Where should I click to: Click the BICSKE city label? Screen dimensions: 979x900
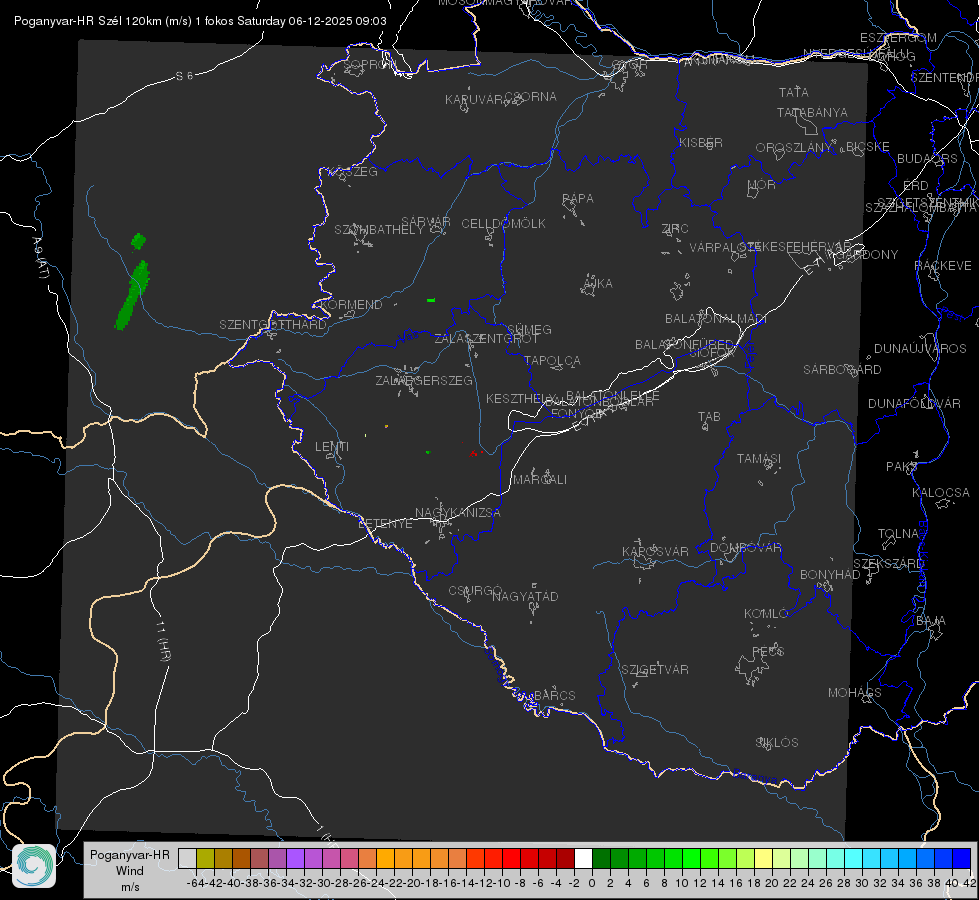868,147
